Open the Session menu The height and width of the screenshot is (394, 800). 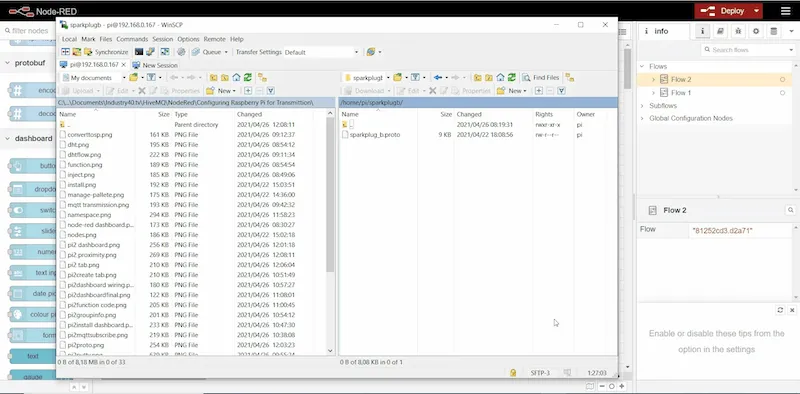tap(163, 39)
